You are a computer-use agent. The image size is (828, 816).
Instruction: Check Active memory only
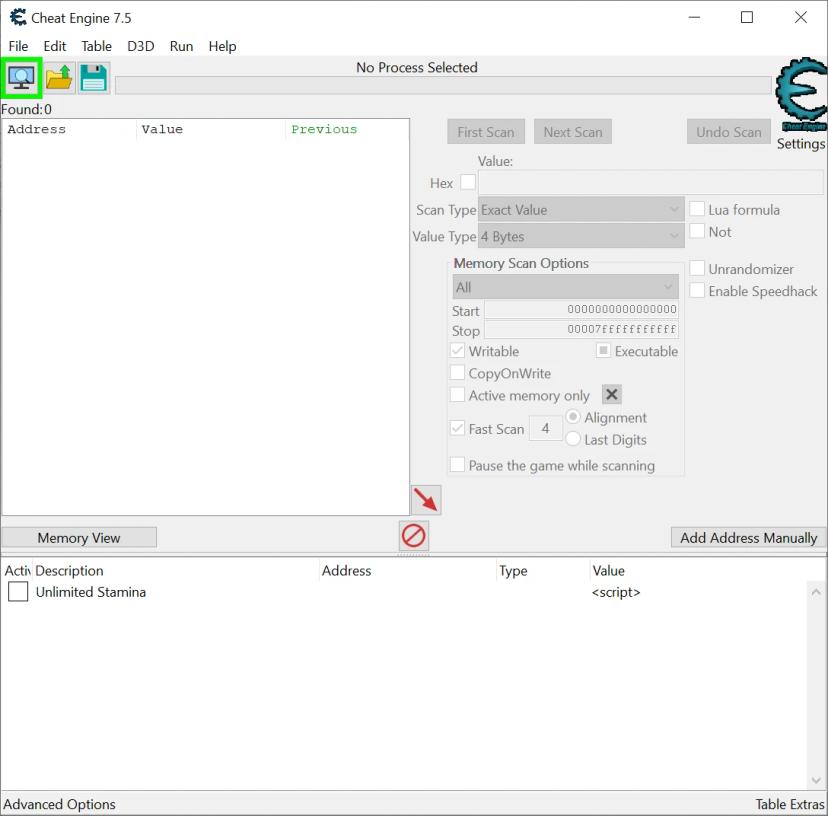[x=457, y=395]
